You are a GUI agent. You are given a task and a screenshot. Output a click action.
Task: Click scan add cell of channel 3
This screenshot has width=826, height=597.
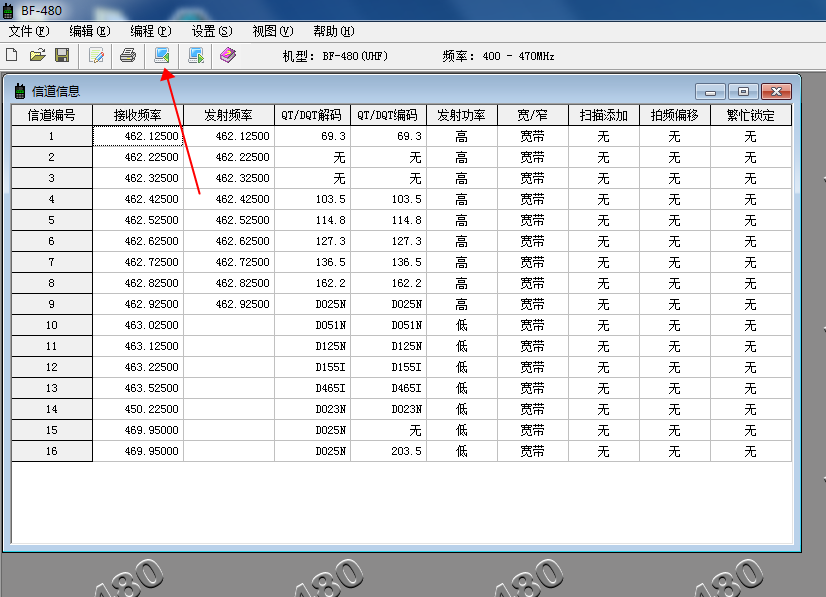[x=604, y=179]
